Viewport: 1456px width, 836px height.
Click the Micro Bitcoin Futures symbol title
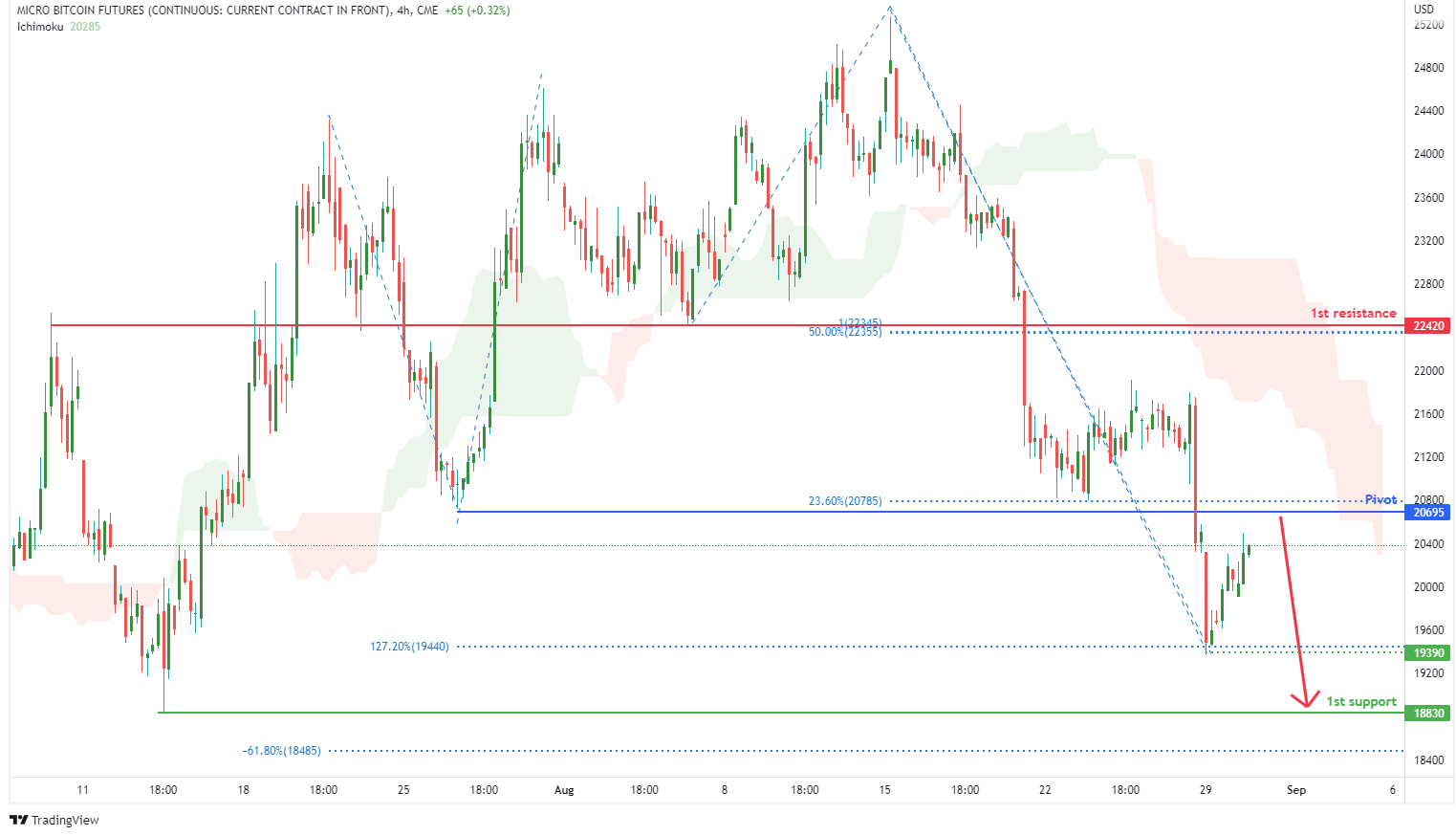pyautogui.click(x=204, y=11)
